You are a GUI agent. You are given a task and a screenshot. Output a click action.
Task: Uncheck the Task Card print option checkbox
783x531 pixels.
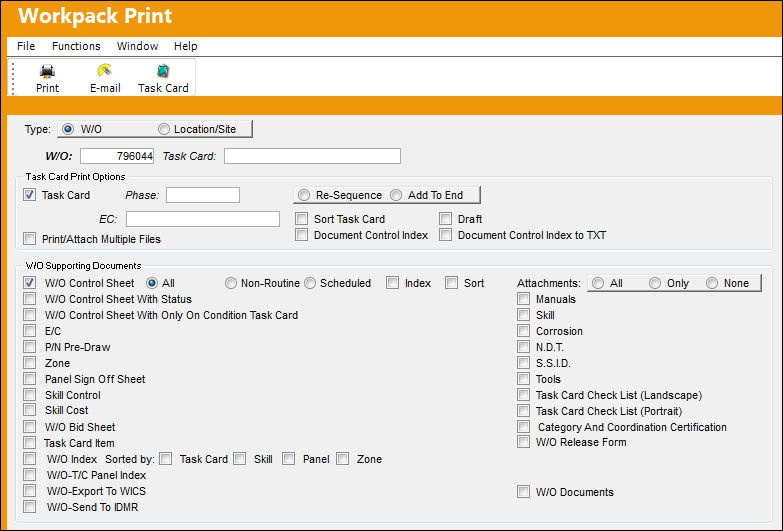pyautogui.click(x=29, y=195)
